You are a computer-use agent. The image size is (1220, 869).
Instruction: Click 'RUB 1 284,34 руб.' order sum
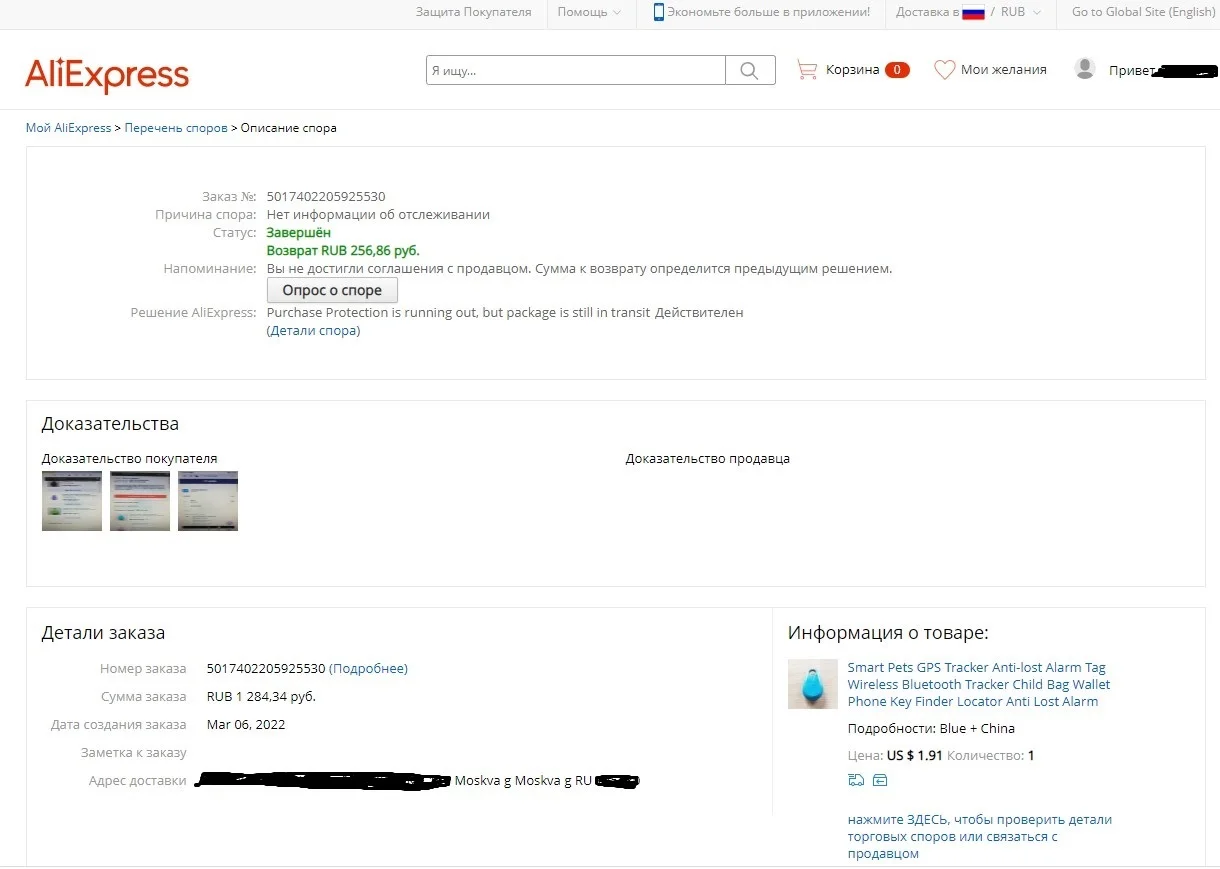(261, 697)
